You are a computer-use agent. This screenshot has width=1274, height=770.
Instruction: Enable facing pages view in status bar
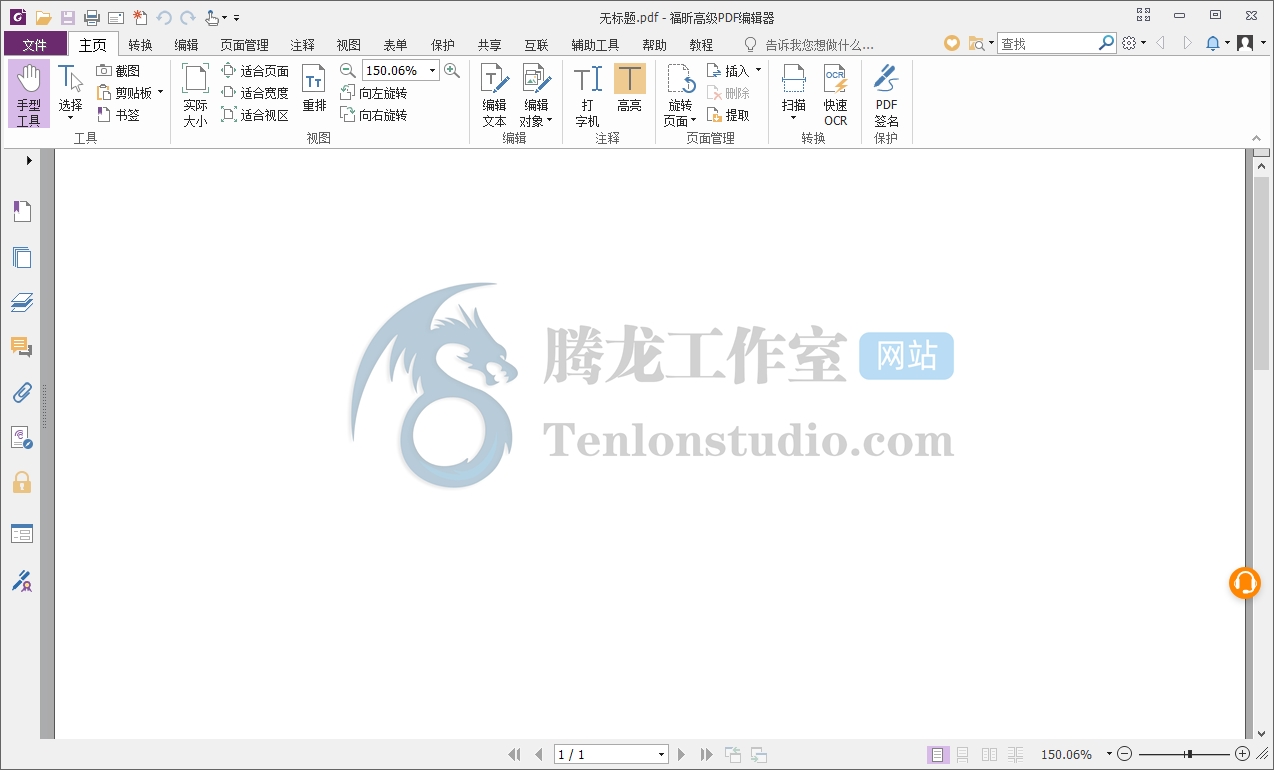(x=989, y=755)
